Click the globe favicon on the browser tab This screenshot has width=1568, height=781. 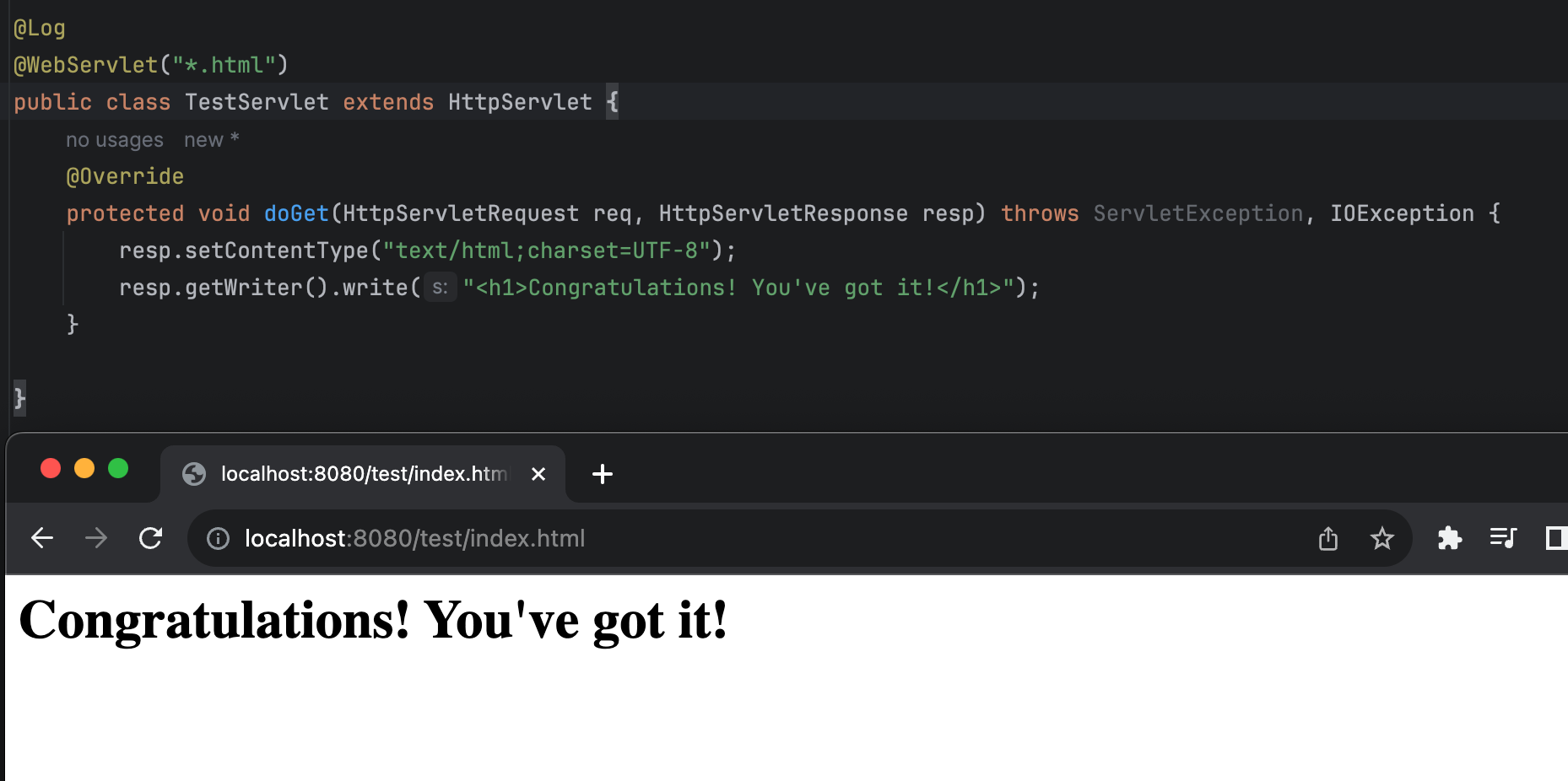pyautogui.click(x=193, y=473)
